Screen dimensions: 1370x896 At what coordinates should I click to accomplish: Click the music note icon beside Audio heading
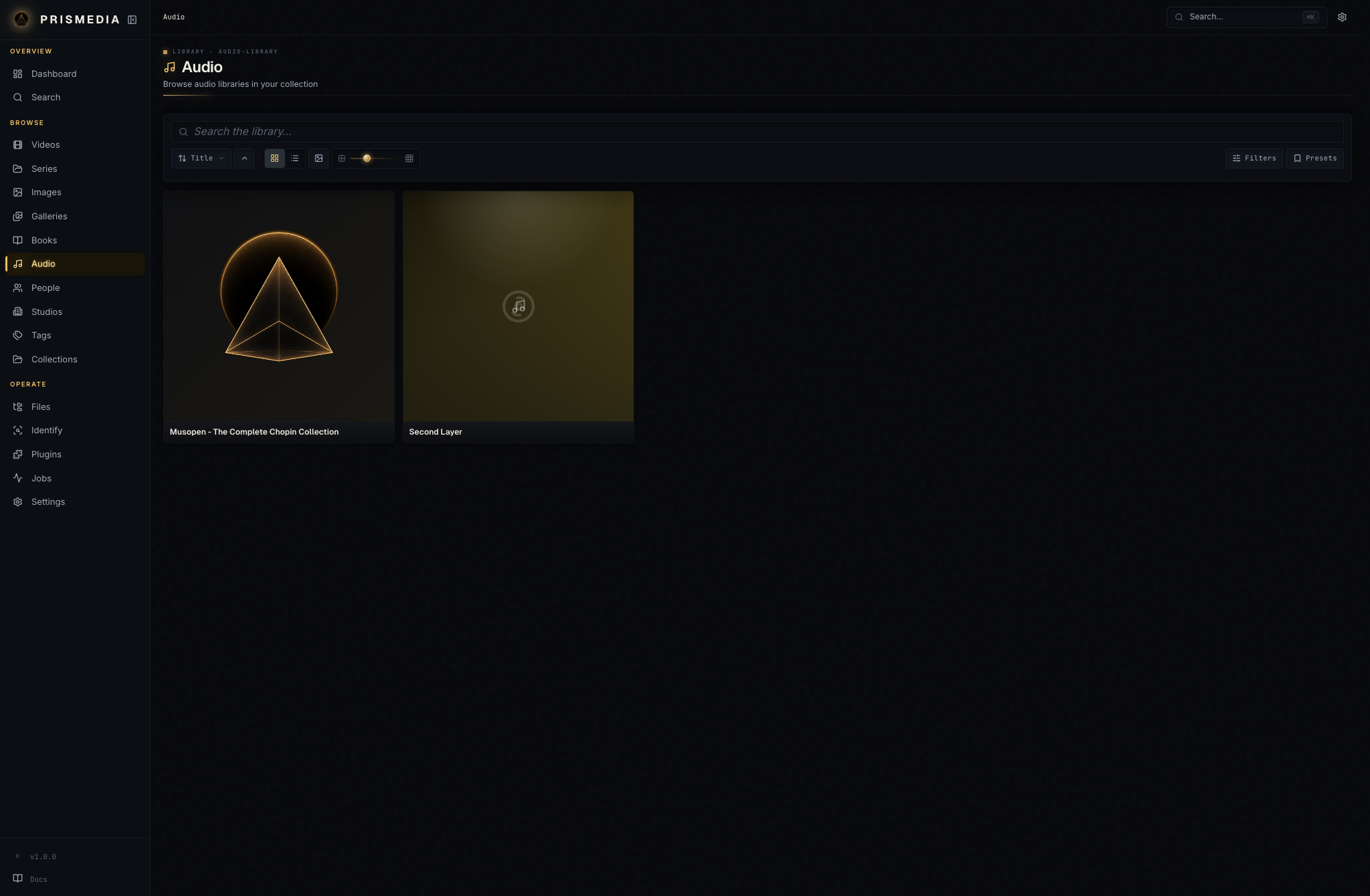(x=170, y=67)
